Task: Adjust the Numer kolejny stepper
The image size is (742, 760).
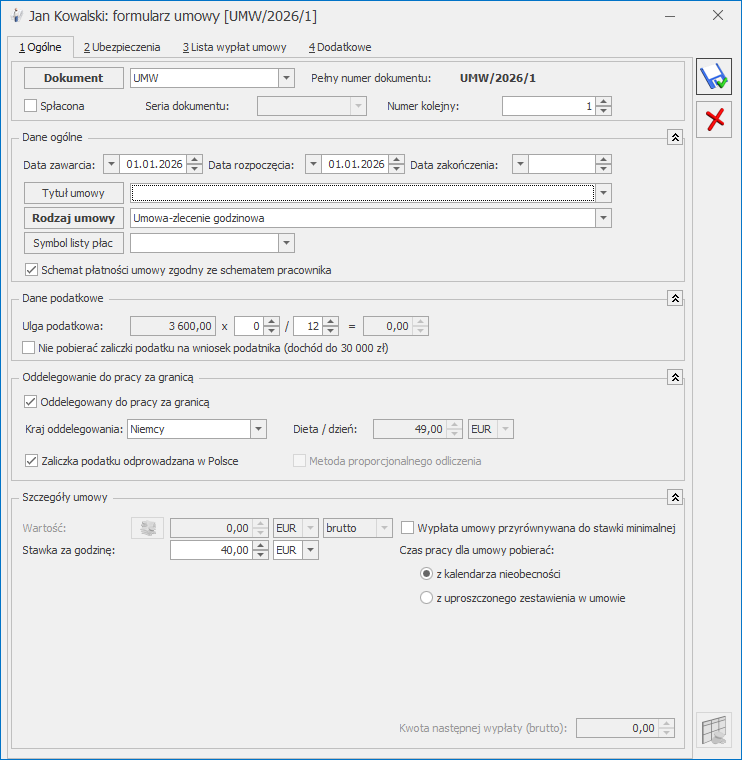Action: click(603, 106)
